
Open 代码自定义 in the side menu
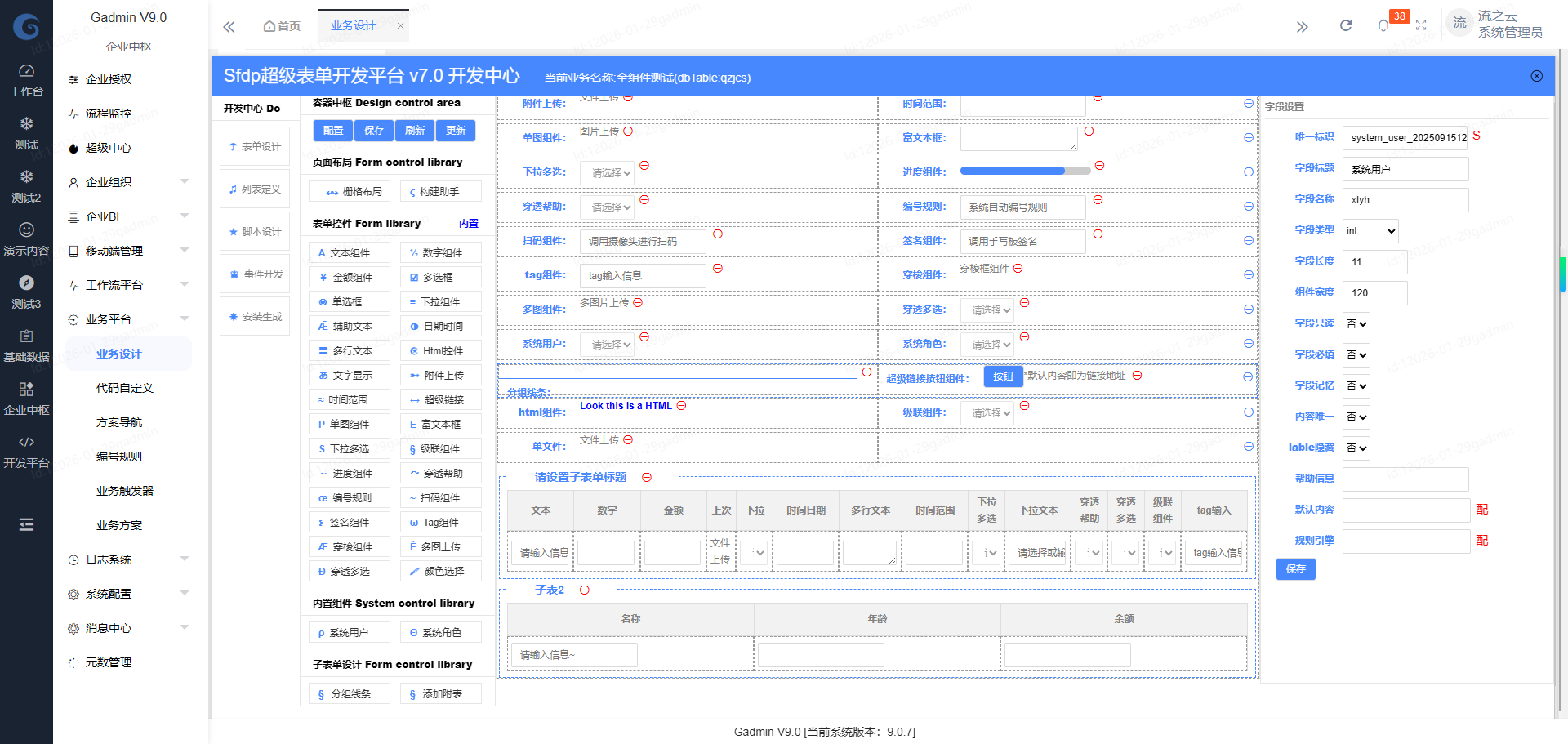[124, 388]
